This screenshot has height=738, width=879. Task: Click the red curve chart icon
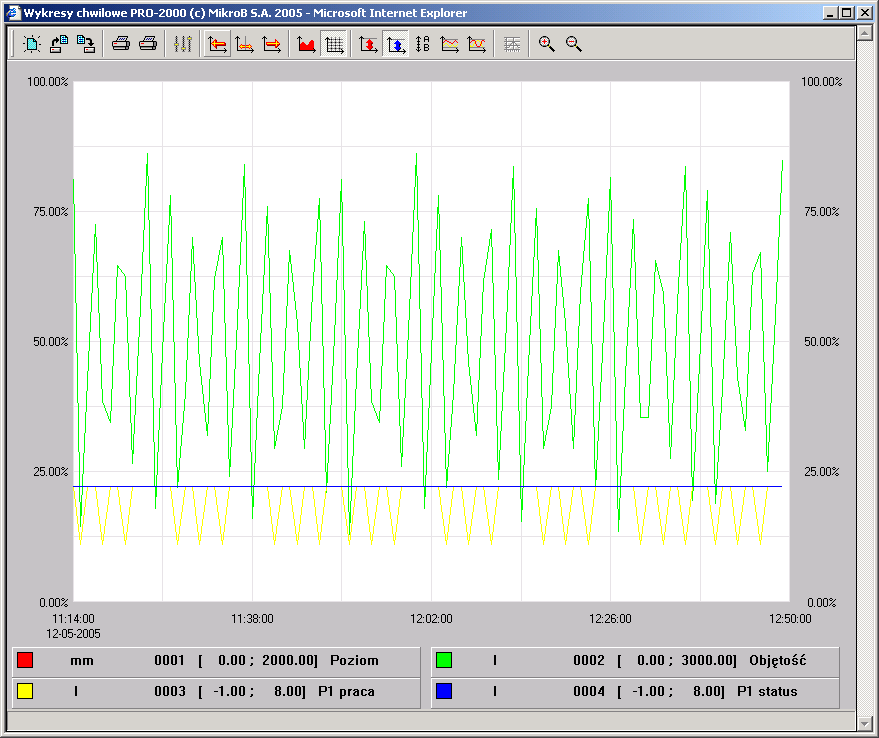coord(476,44)
